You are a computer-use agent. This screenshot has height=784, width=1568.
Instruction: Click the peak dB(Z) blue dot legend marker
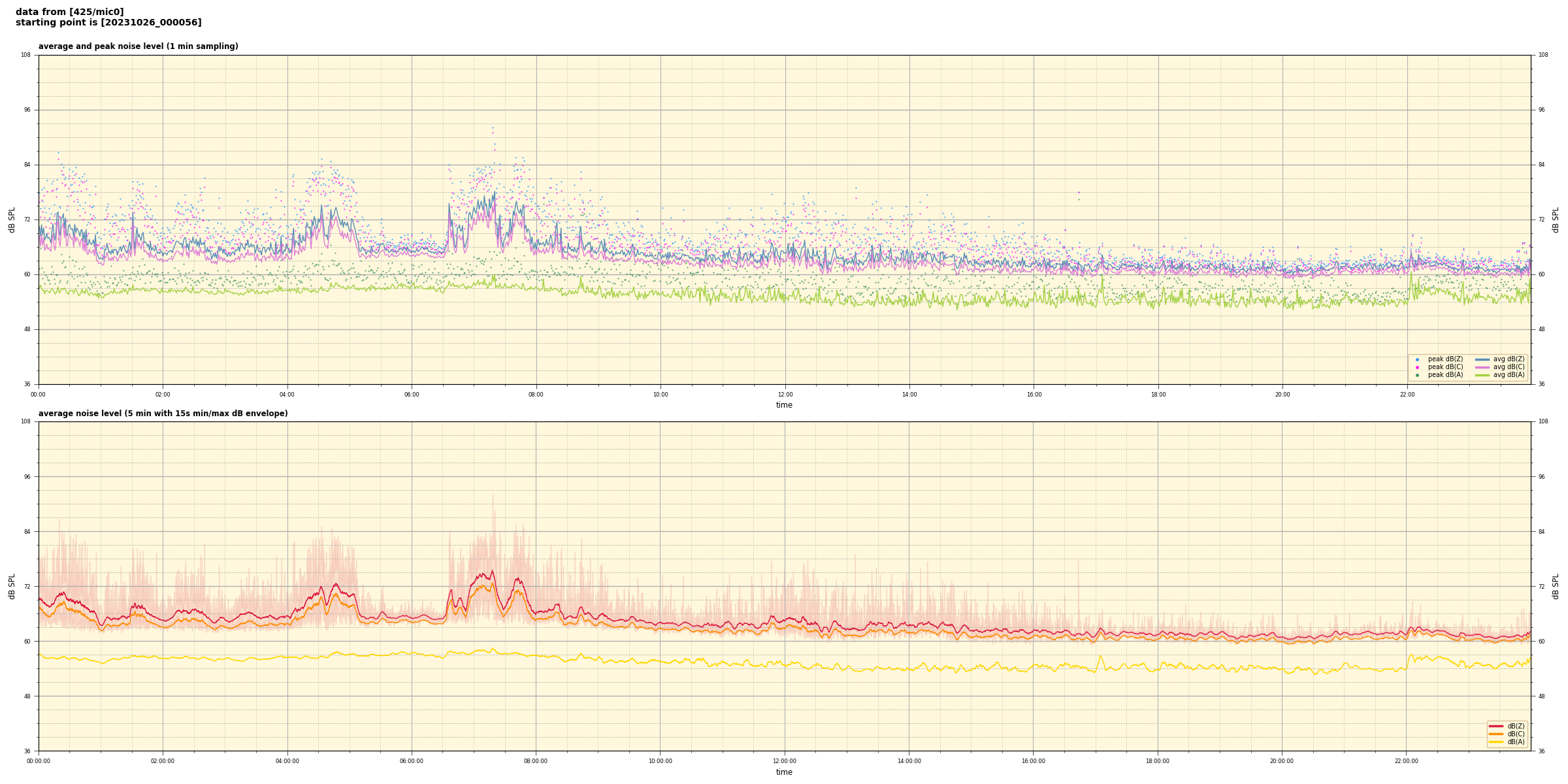1417,359
